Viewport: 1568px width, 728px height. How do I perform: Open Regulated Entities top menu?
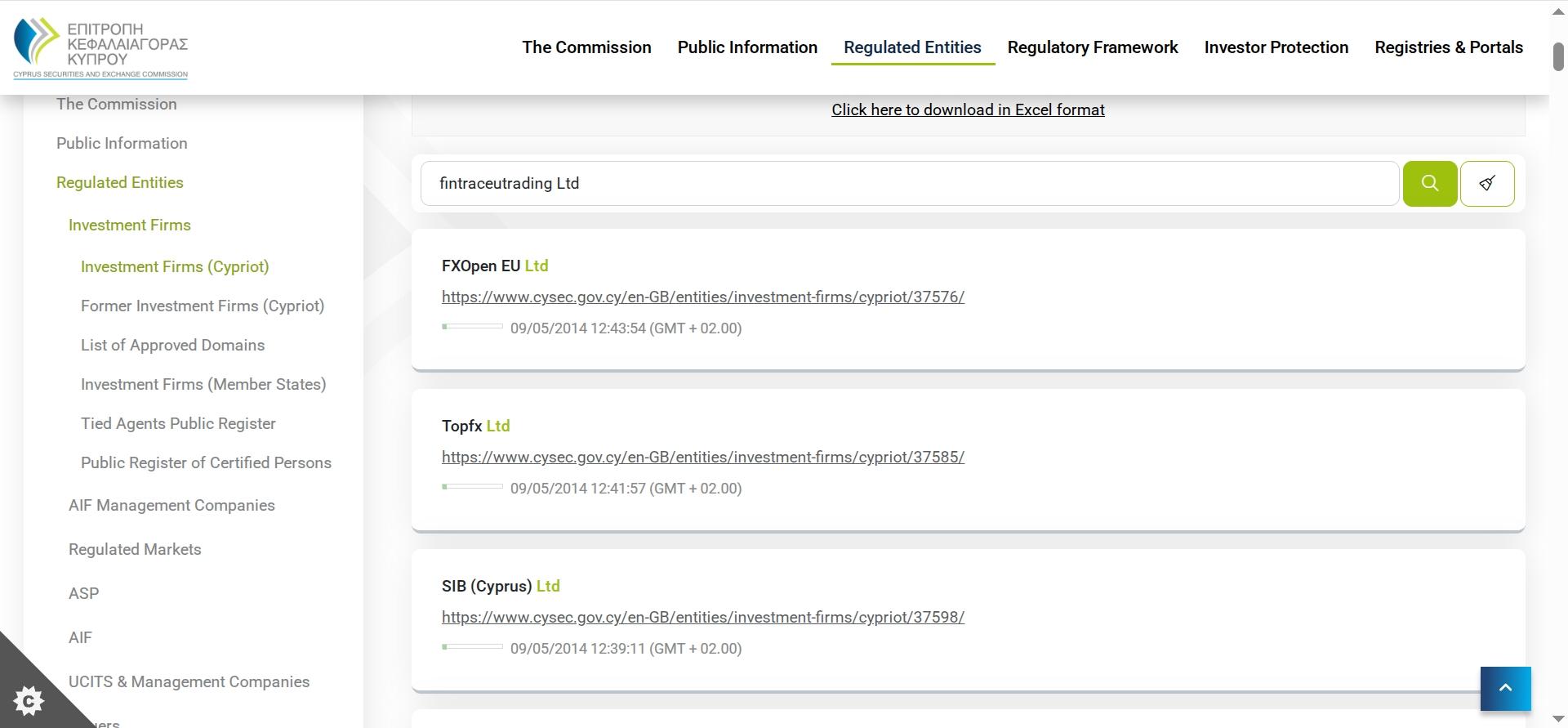[912, 47]
